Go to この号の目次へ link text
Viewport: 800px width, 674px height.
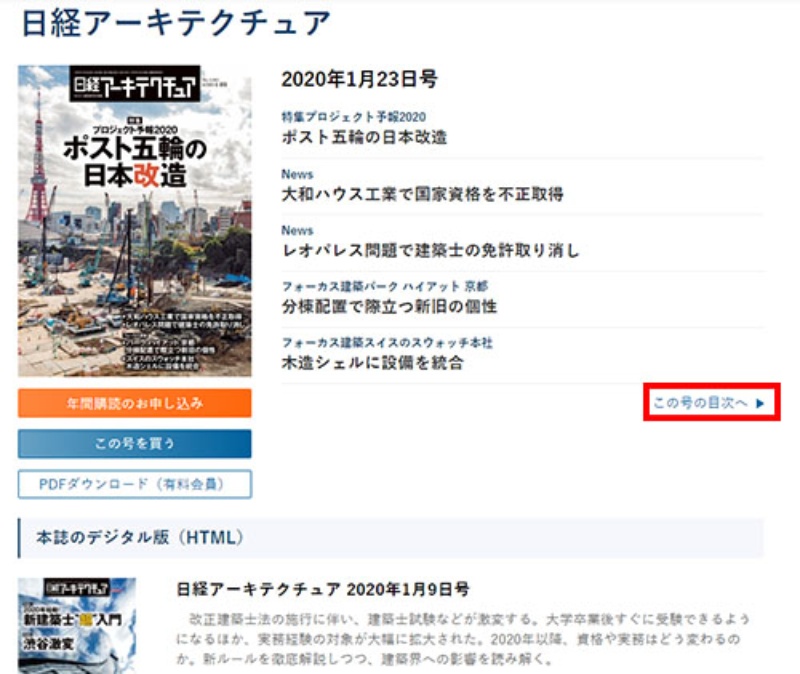point(700,404)
